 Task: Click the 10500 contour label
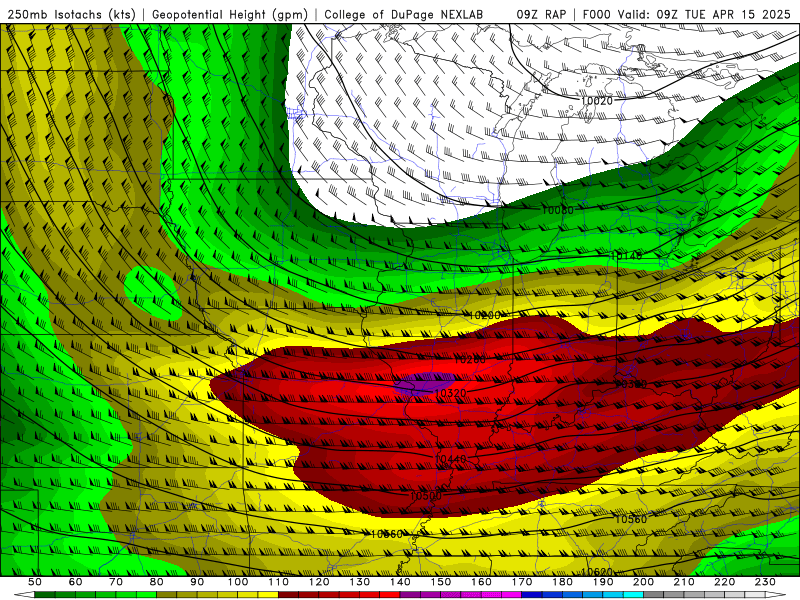pos(426,495)
